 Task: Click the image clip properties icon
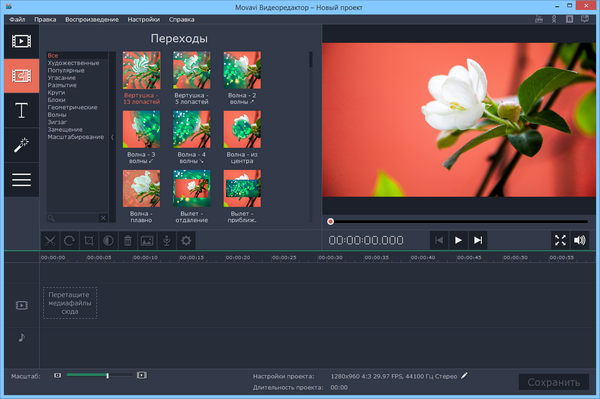(147, 241)
